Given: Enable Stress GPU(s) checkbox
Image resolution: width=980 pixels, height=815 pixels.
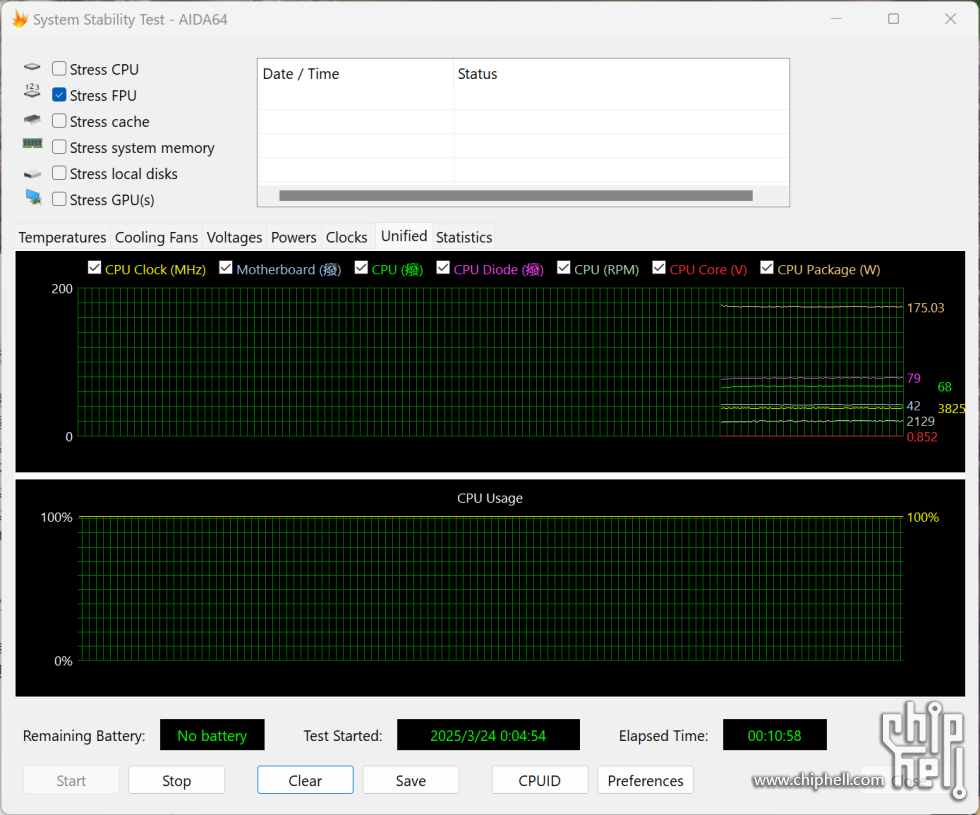Looking at the screenshot, I should point(59,199).
